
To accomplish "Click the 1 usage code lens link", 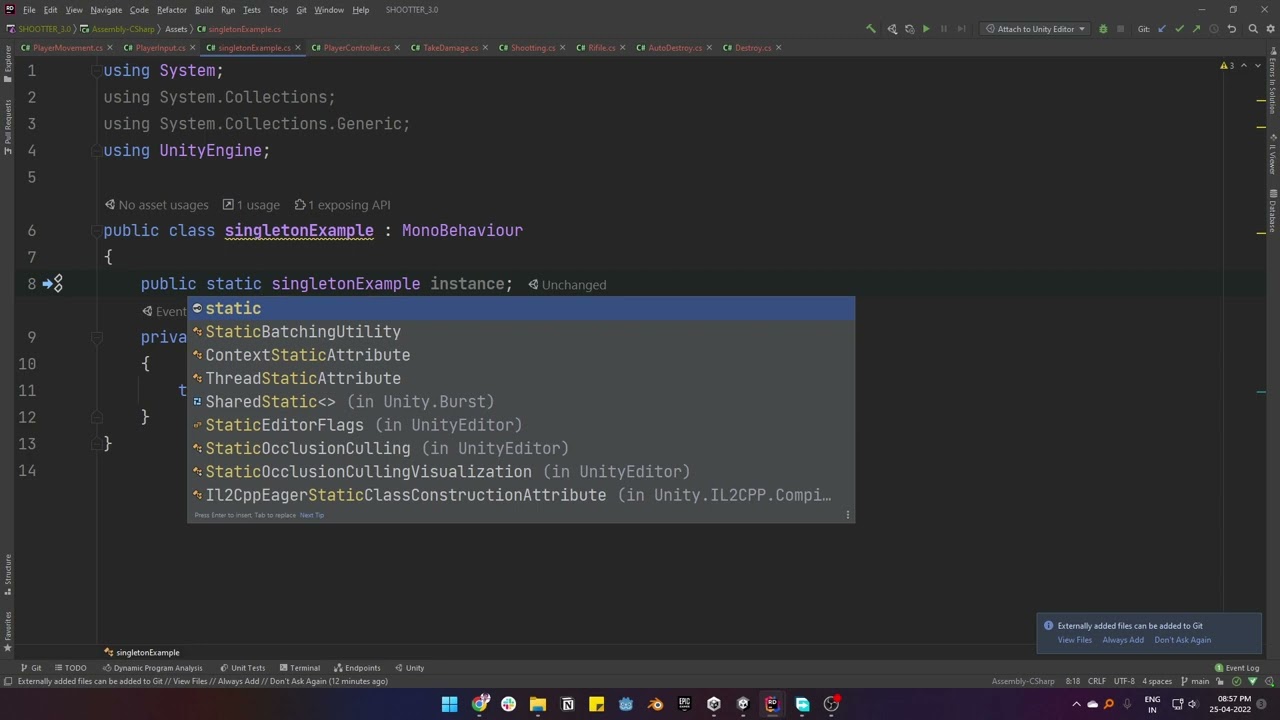I will (x=251, y=205).
